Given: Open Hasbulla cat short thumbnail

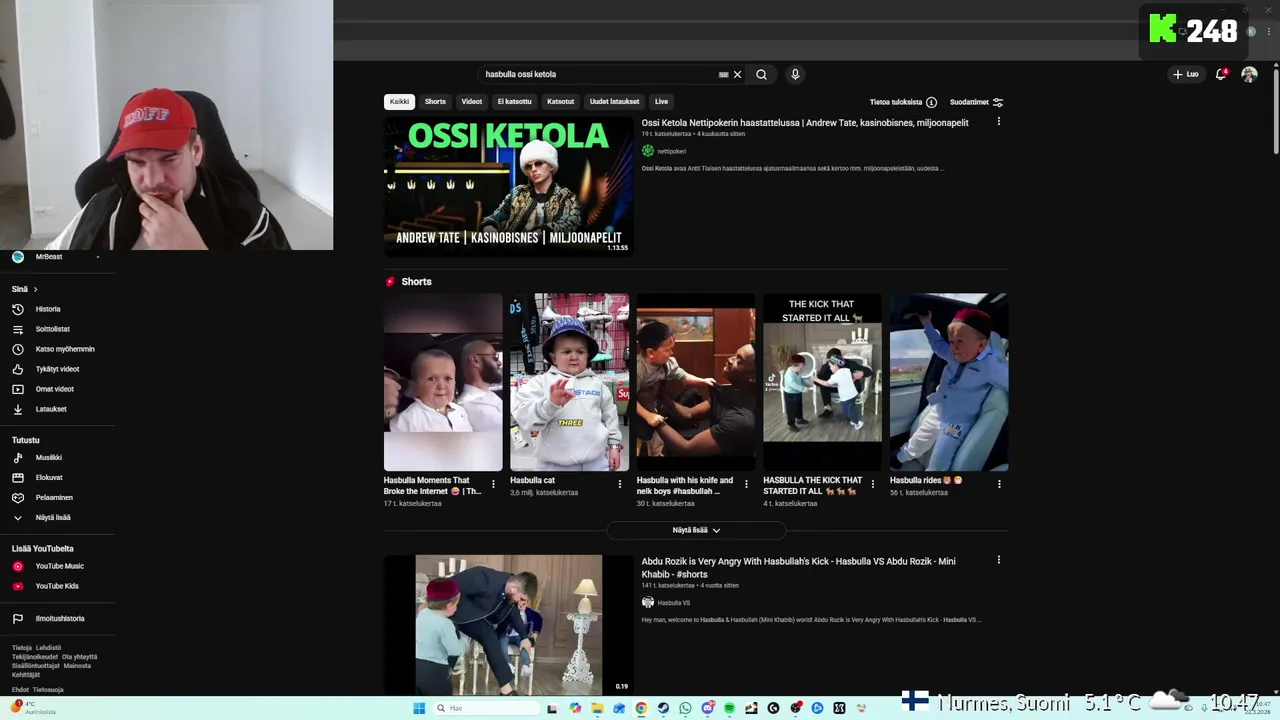Looking at the screenshot, I should coord(569,382).
